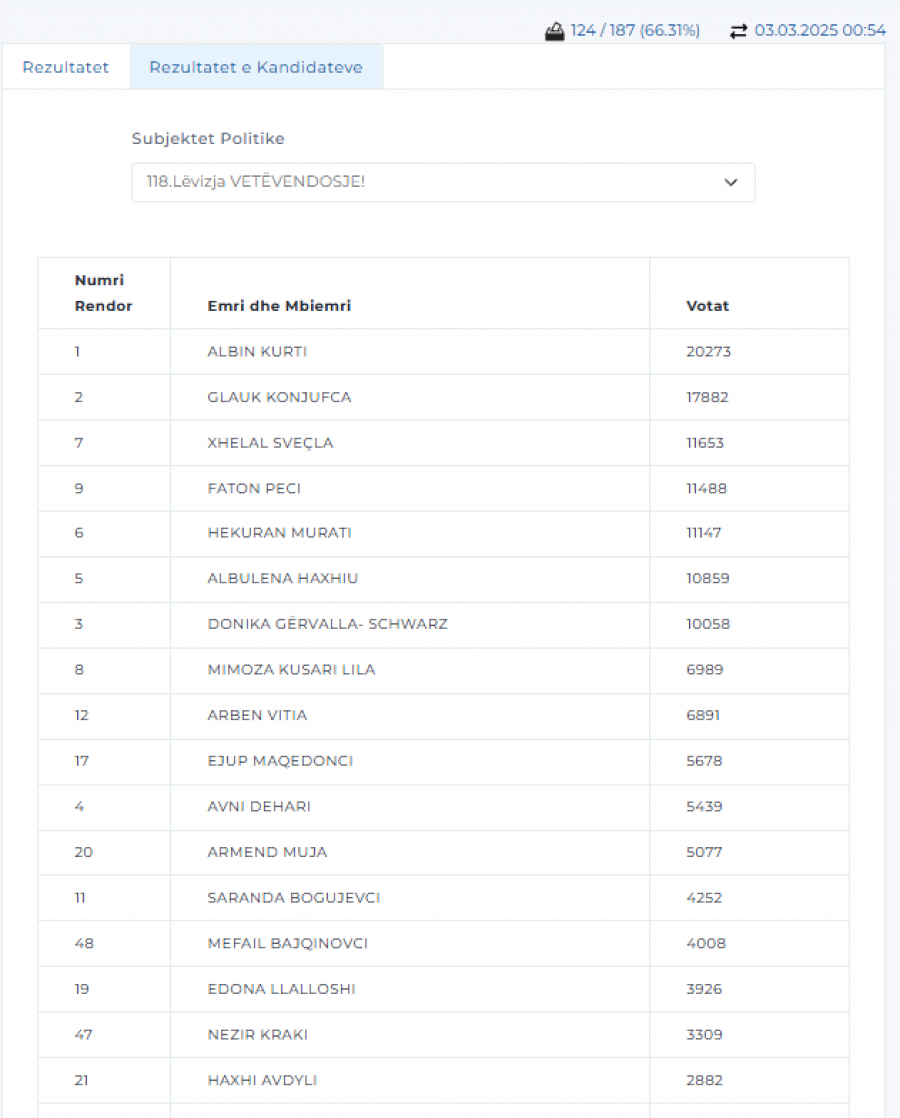Select GLAUK KONJUFCA in the table
The height and width of the screenshot is (1118, 900).
click(279, 397)
